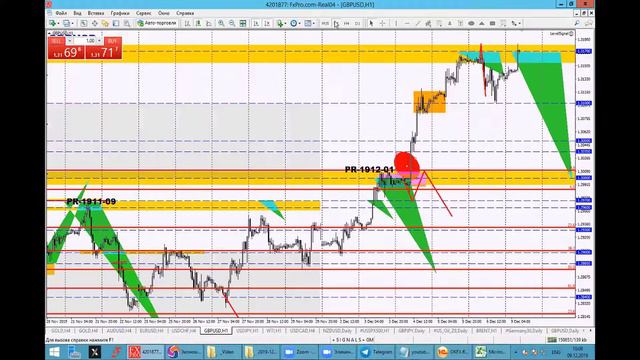Screen dimensions: 640x360
Task: Switch chart to candlestick style
Action: 198,23
